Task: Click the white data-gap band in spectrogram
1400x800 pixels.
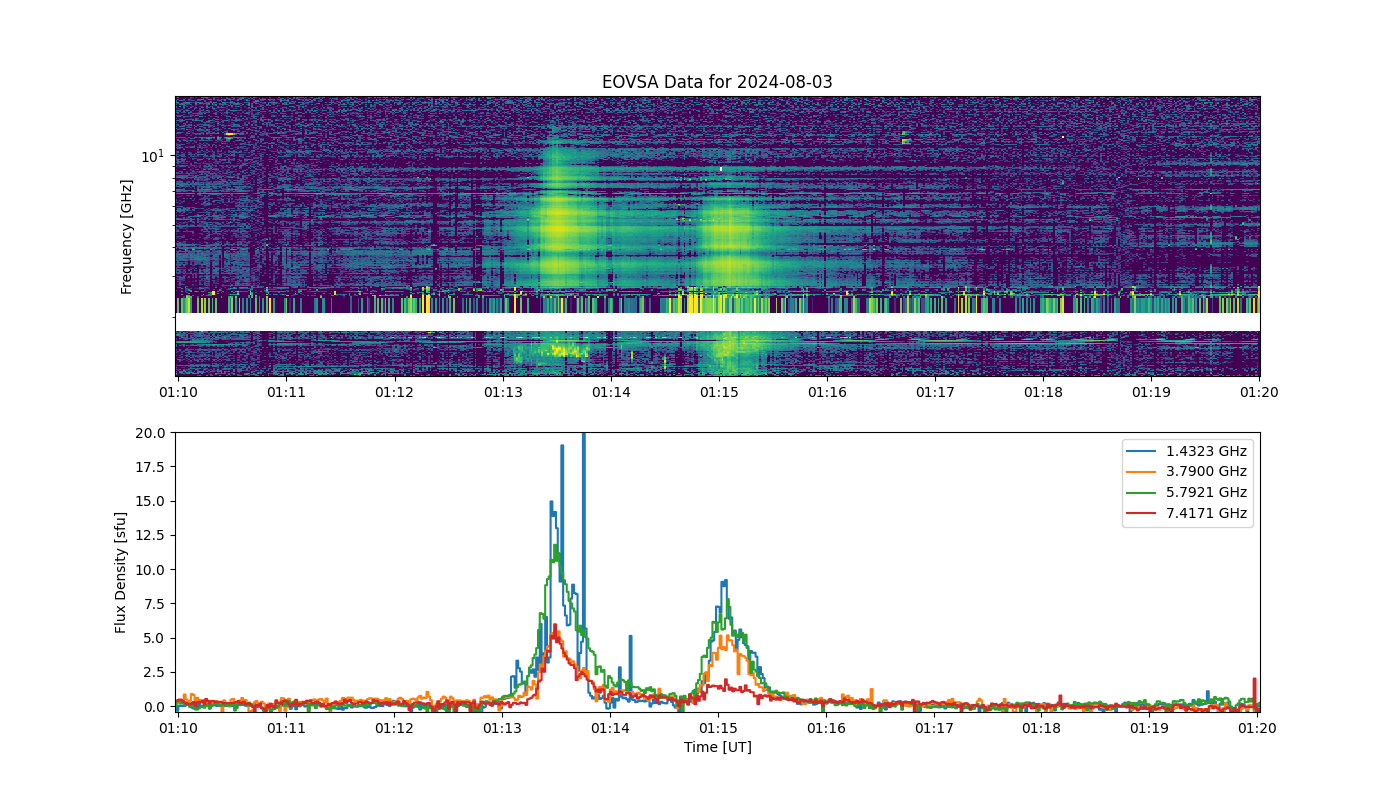Action: (717, 322)
